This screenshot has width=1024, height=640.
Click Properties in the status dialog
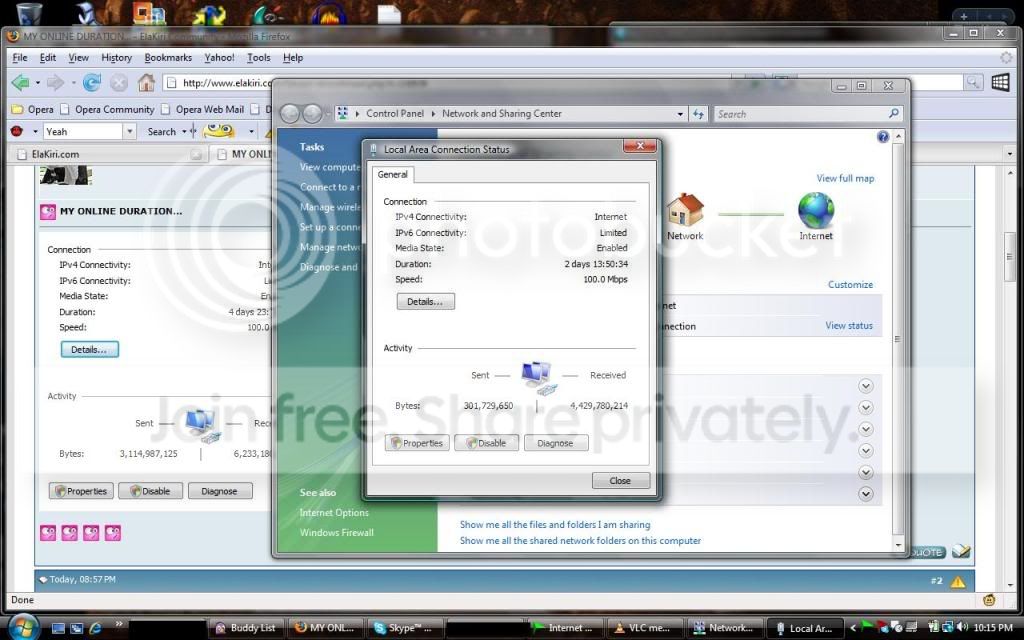417,443
